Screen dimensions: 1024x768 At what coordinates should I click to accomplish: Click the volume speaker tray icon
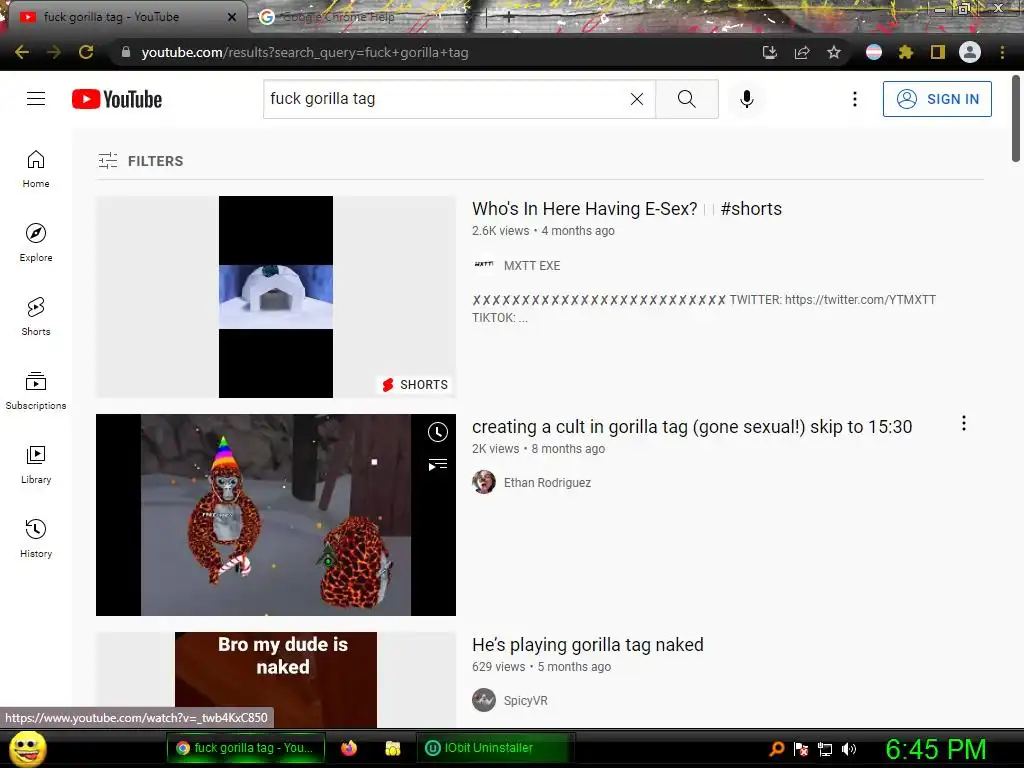(x=849, y=749)
